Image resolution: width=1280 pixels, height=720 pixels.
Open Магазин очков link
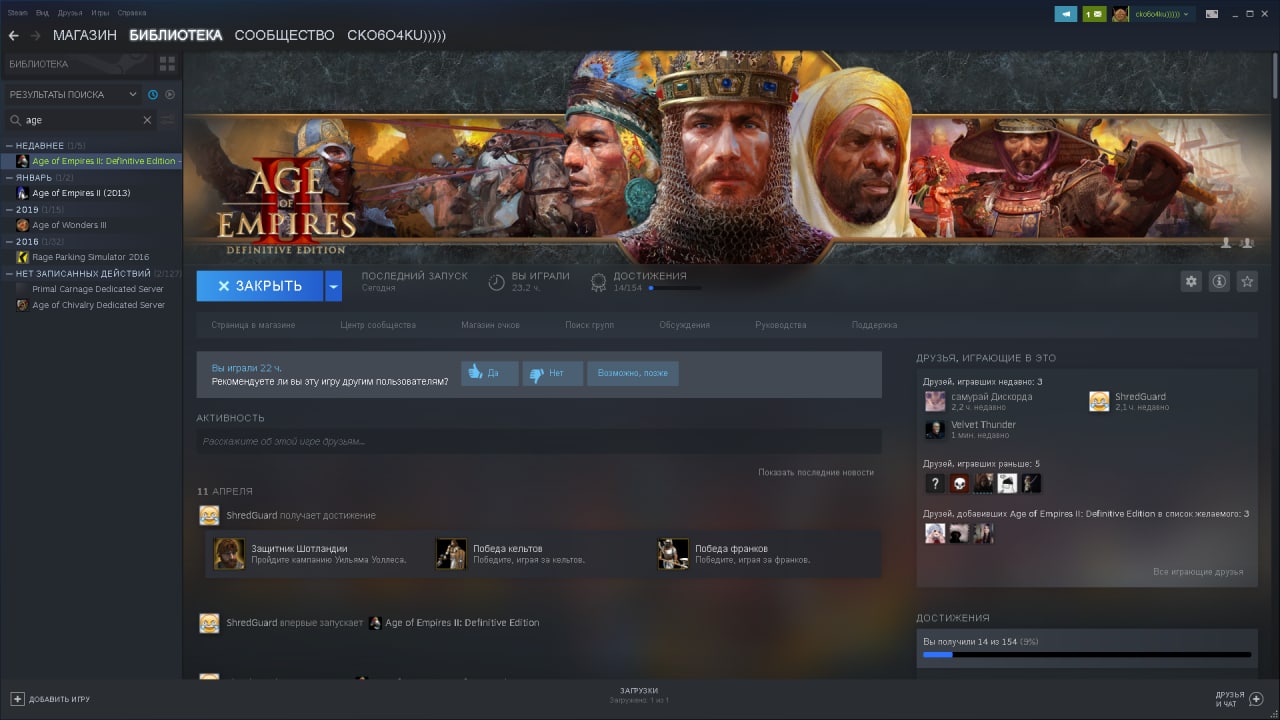(490, 325)
